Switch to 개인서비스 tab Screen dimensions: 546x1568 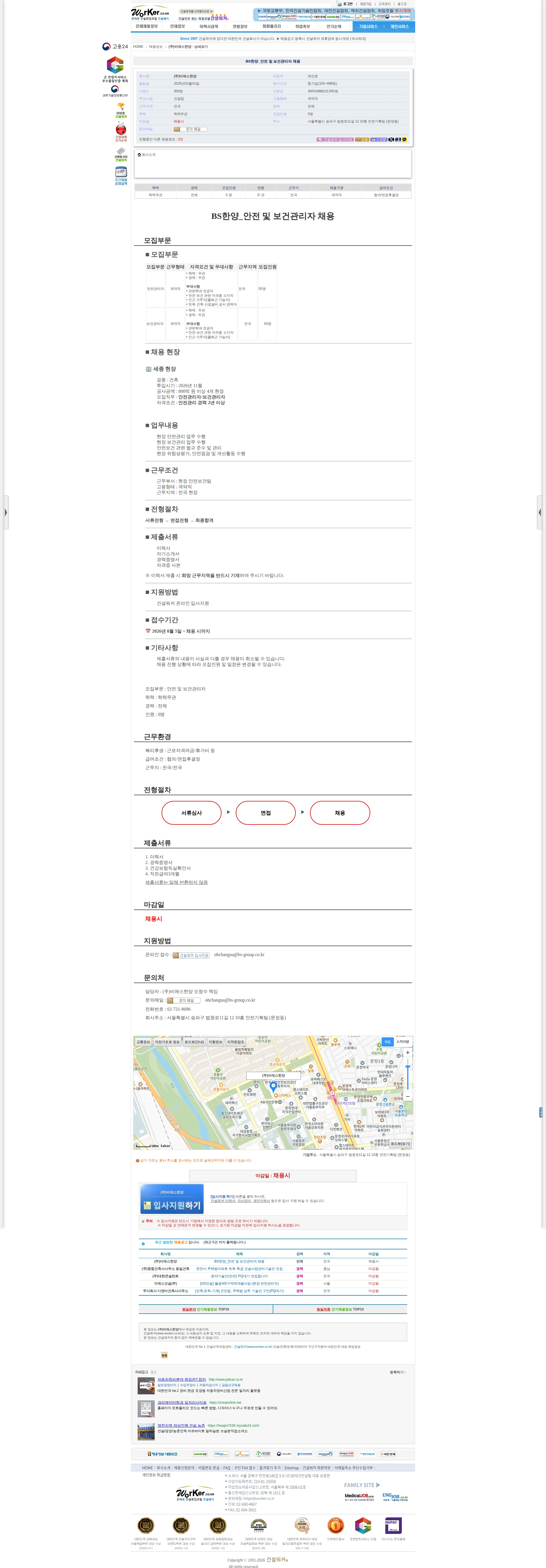pos(400,27)
